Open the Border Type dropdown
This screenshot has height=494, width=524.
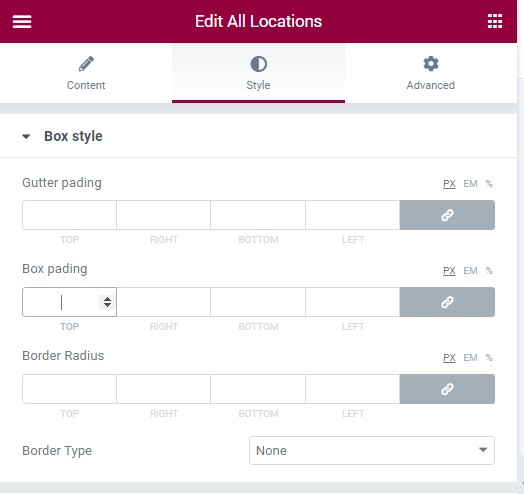click(372, 451)
